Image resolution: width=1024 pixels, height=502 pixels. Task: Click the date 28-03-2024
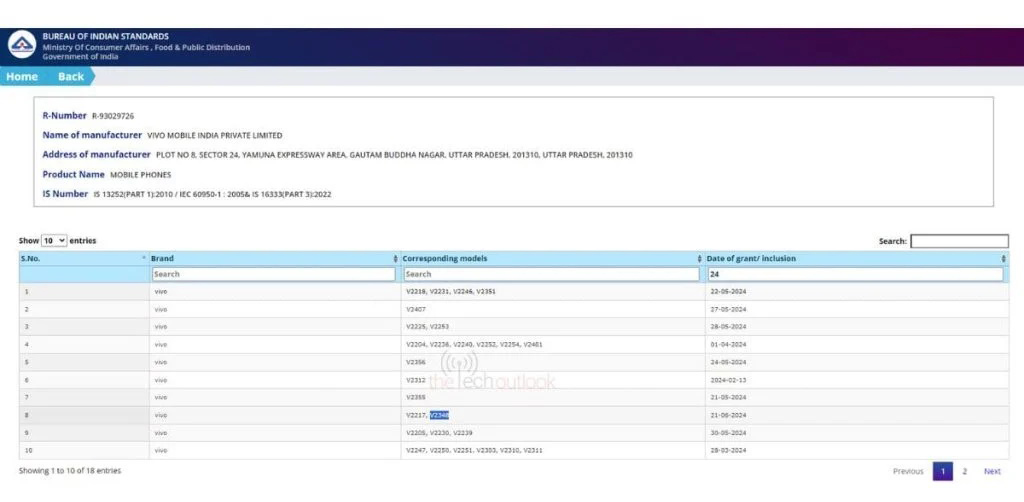pyautogui.click(x=728, y=450)
